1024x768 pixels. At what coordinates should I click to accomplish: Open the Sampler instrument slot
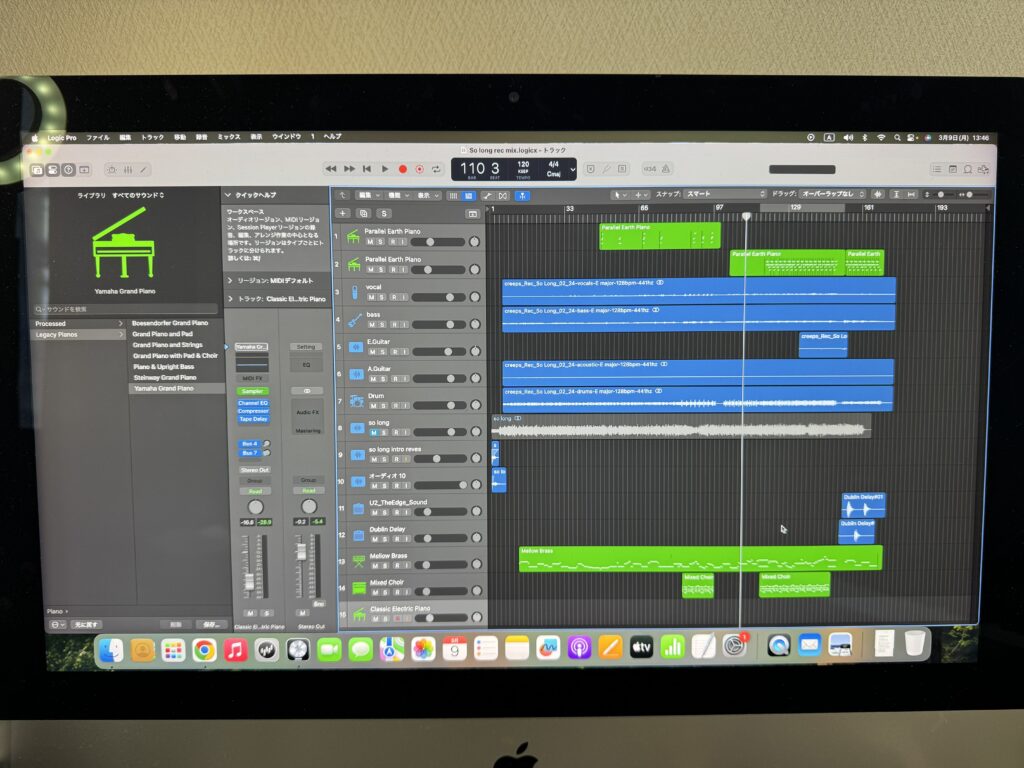coord(252,391)
